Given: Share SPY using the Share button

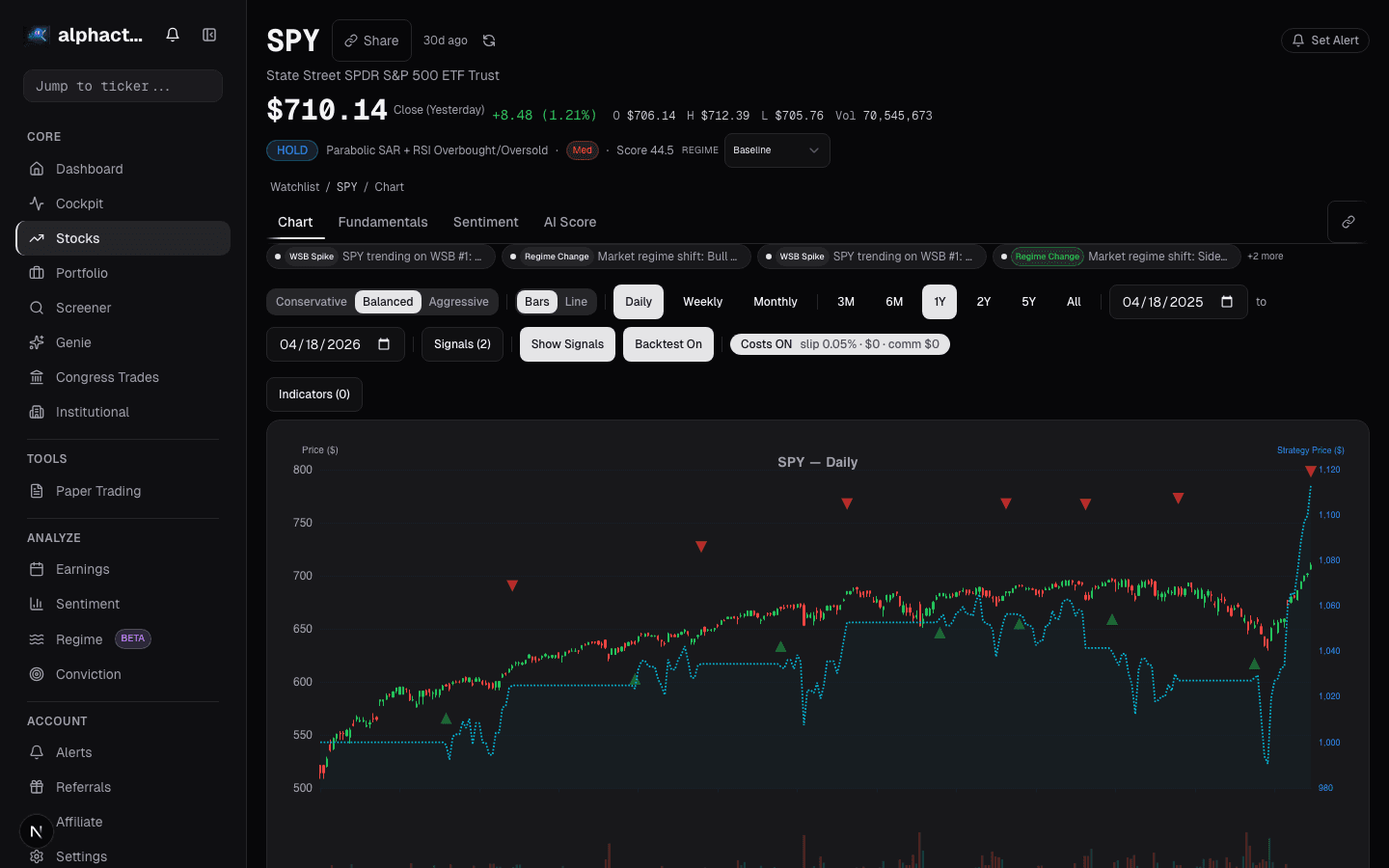Looking at the screenshot, I should (371, 41).
